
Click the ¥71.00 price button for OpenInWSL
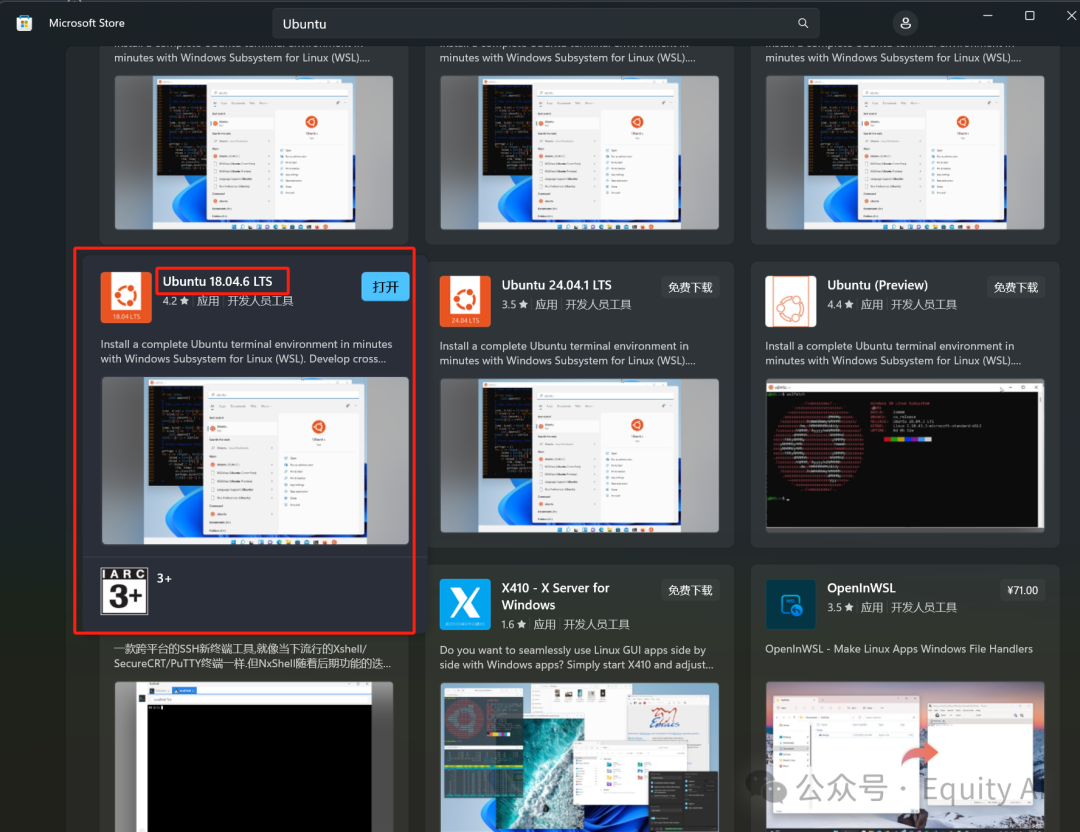tap(1022, 590)
